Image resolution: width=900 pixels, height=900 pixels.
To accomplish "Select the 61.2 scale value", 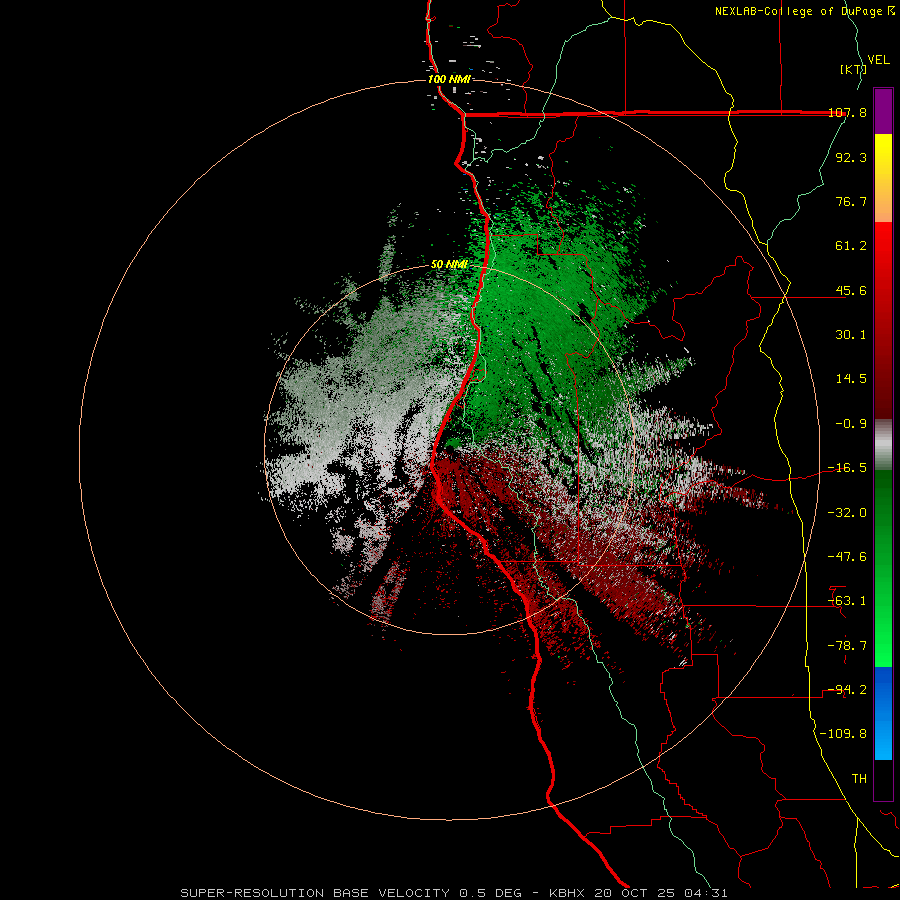I will coord(851,246).
